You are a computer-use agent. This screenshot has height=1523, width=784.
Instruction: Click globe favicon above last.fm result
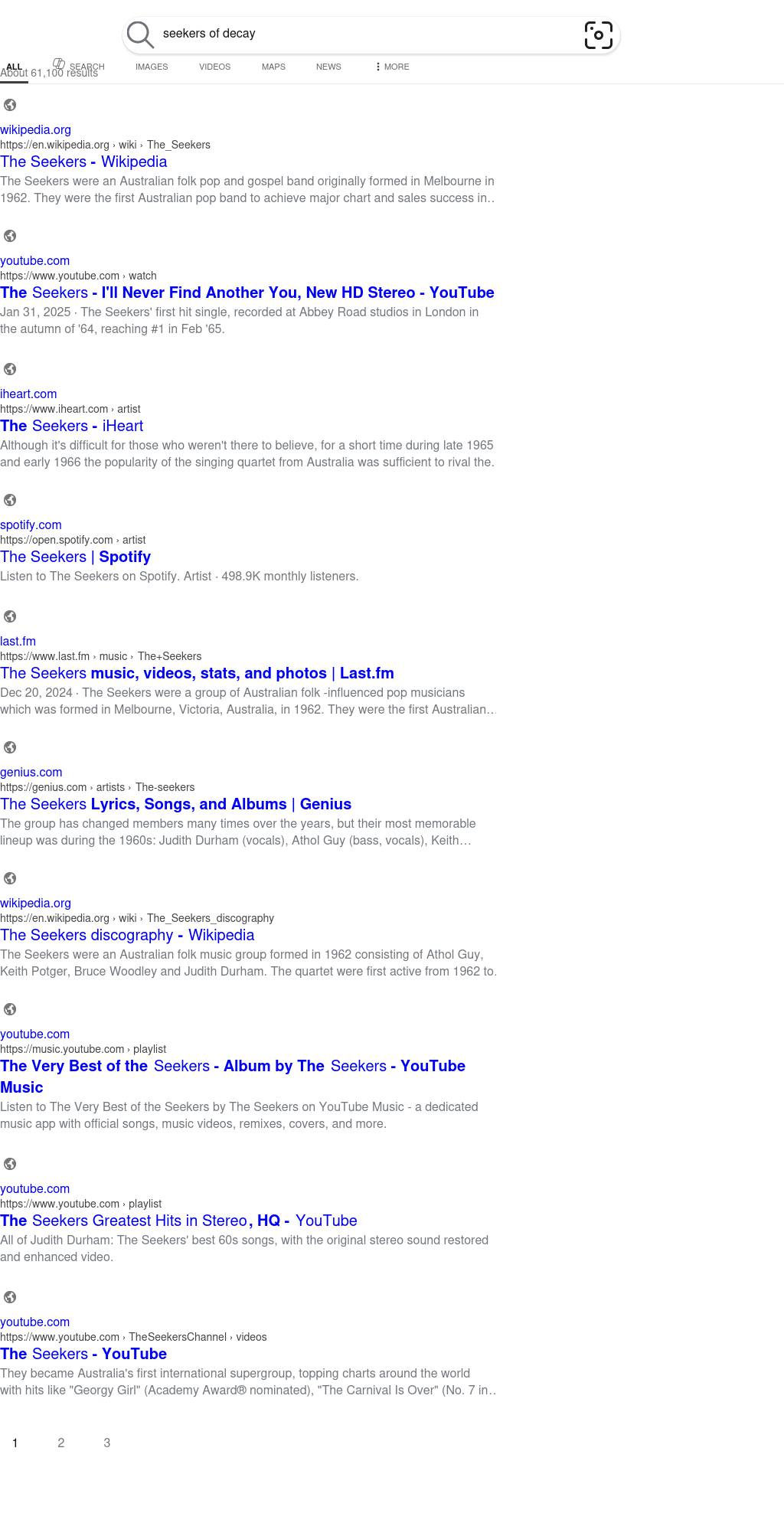click(x=10, y=616)
